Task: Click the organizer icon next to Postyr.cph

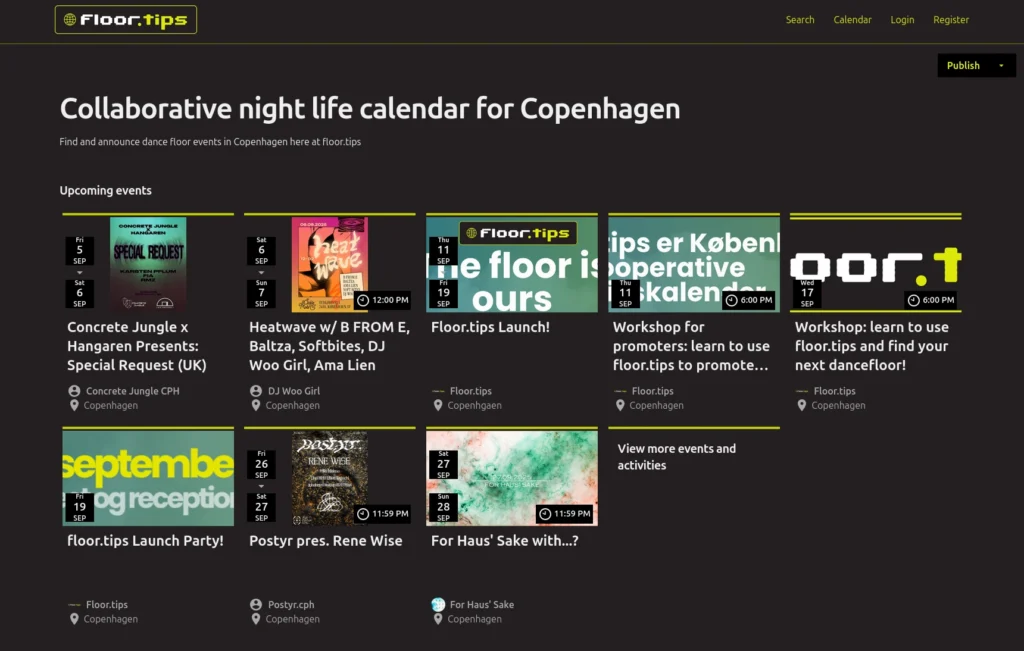Action: coord(256,604)
